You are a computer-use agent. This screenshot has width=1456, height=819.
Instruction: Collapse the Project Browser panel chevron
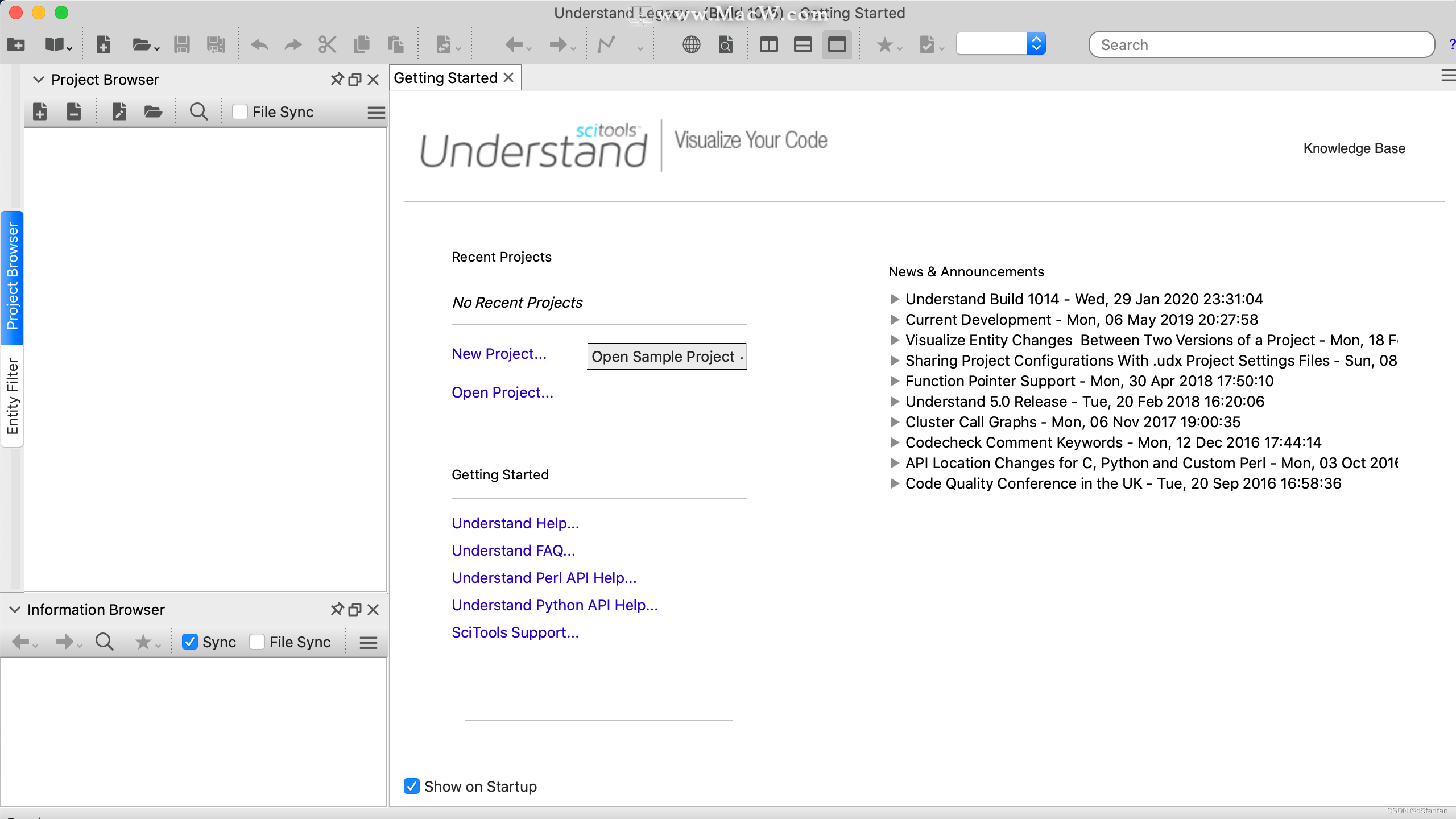(39, 80)
